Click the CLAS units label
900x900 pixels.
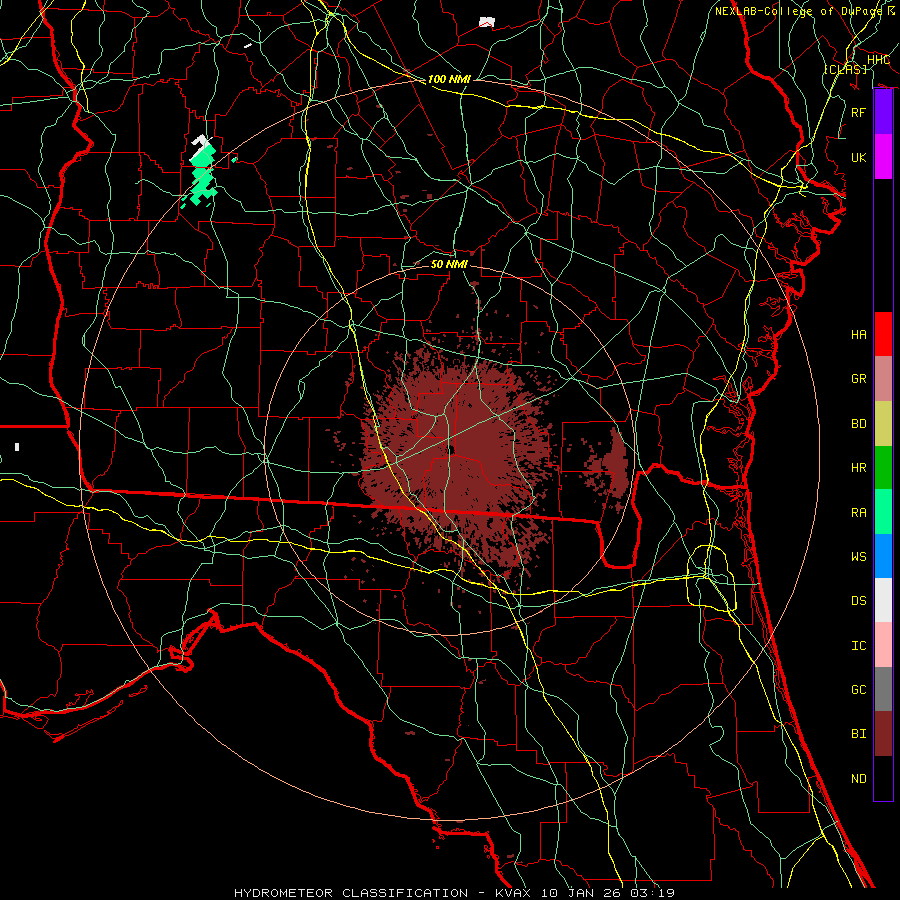pyautogui.click(x=845, y=69)
